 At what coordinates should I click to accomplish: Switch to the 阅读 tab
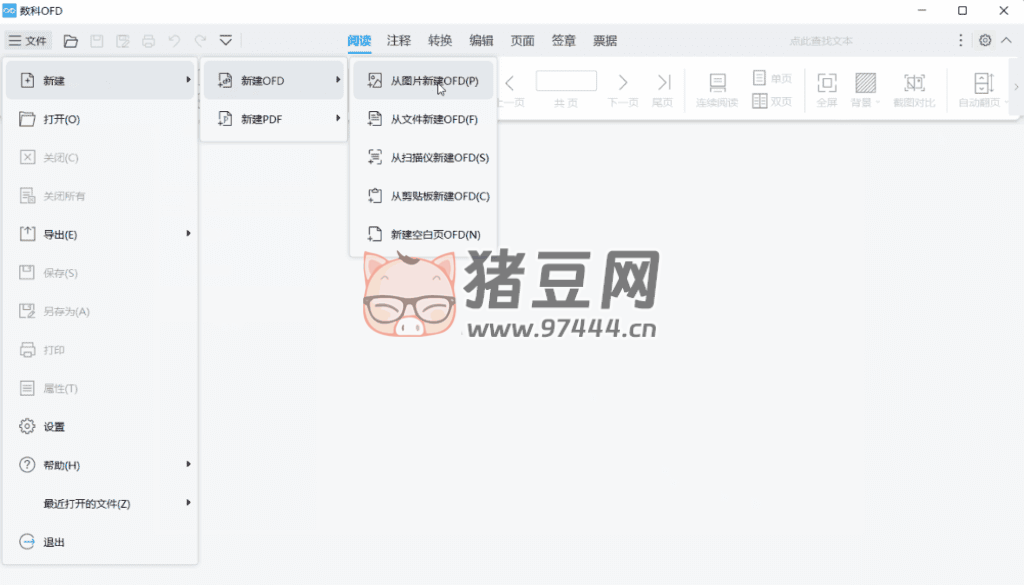click(359, 40)
